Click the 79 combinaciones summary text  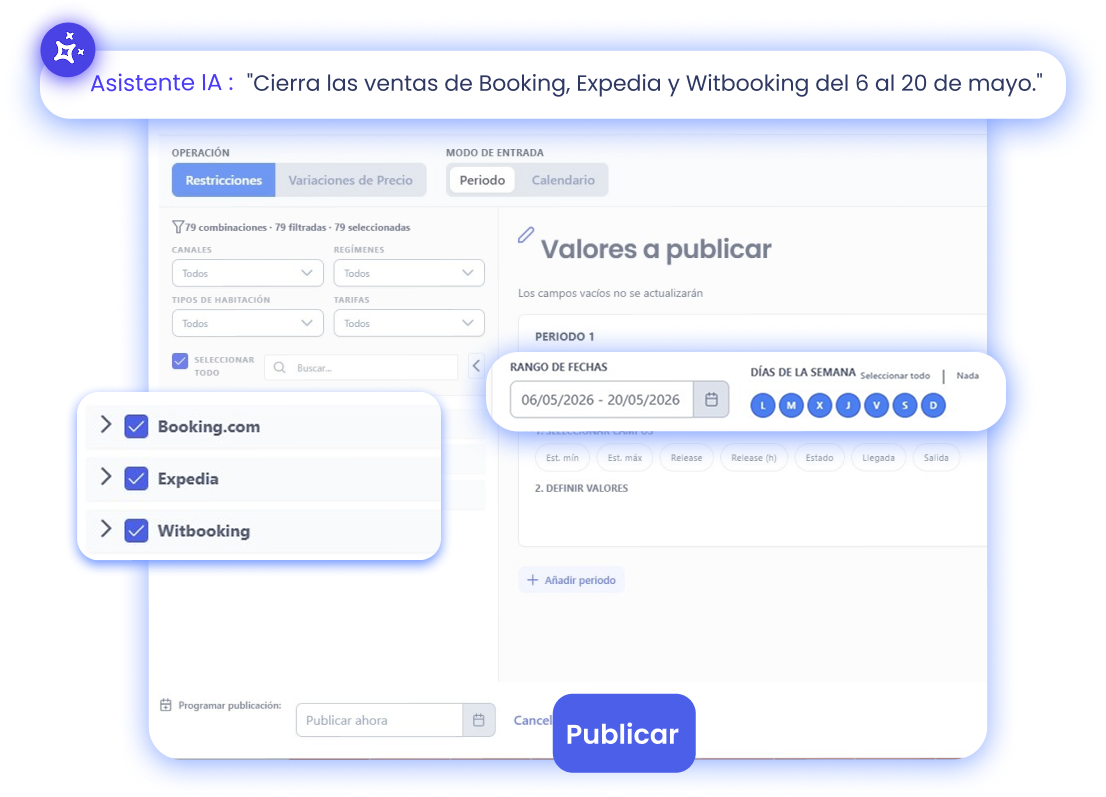(x=297, y=227)
